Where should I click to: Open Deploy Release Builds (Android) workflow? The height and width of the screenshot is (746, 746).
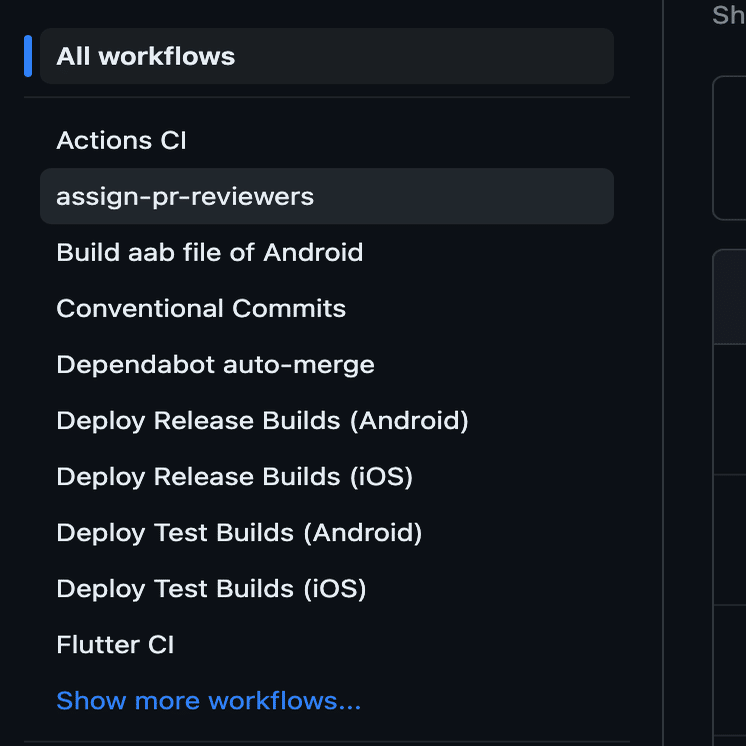[327, 421]
